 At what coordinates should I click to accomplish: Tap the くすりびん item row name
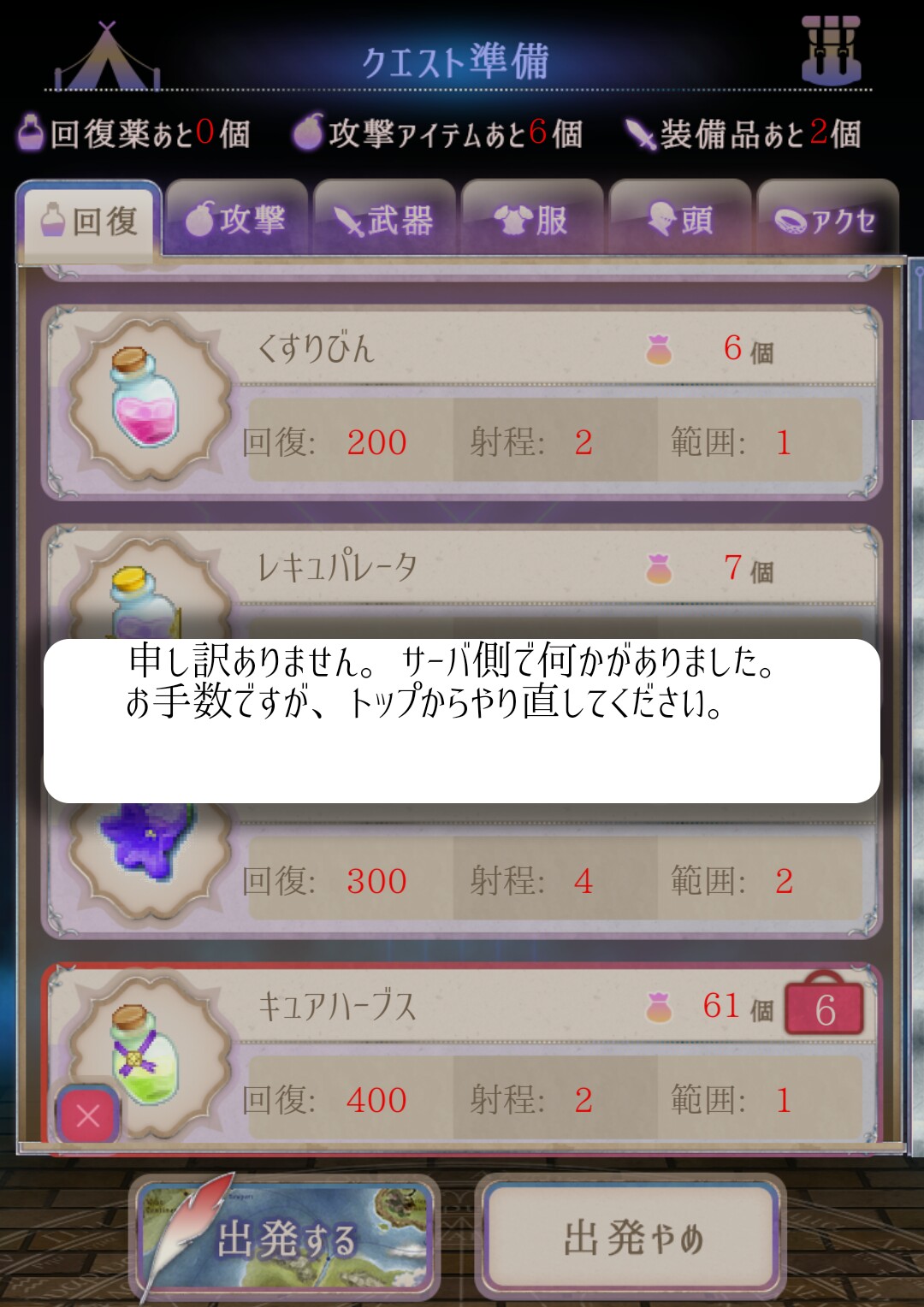click(x=316, y=348)
